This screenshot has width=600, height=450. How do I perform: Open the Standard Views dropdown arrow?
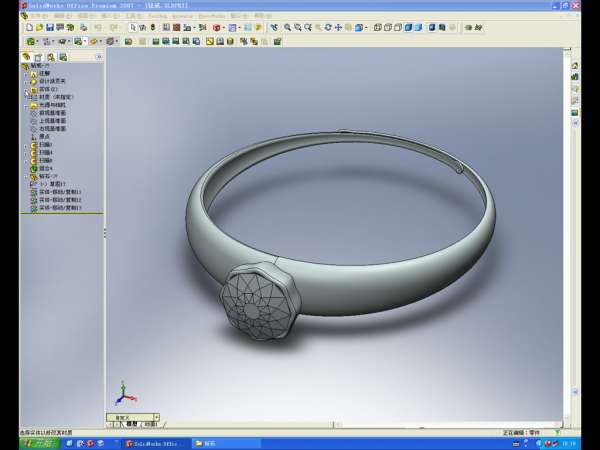(x=366, y=28)
